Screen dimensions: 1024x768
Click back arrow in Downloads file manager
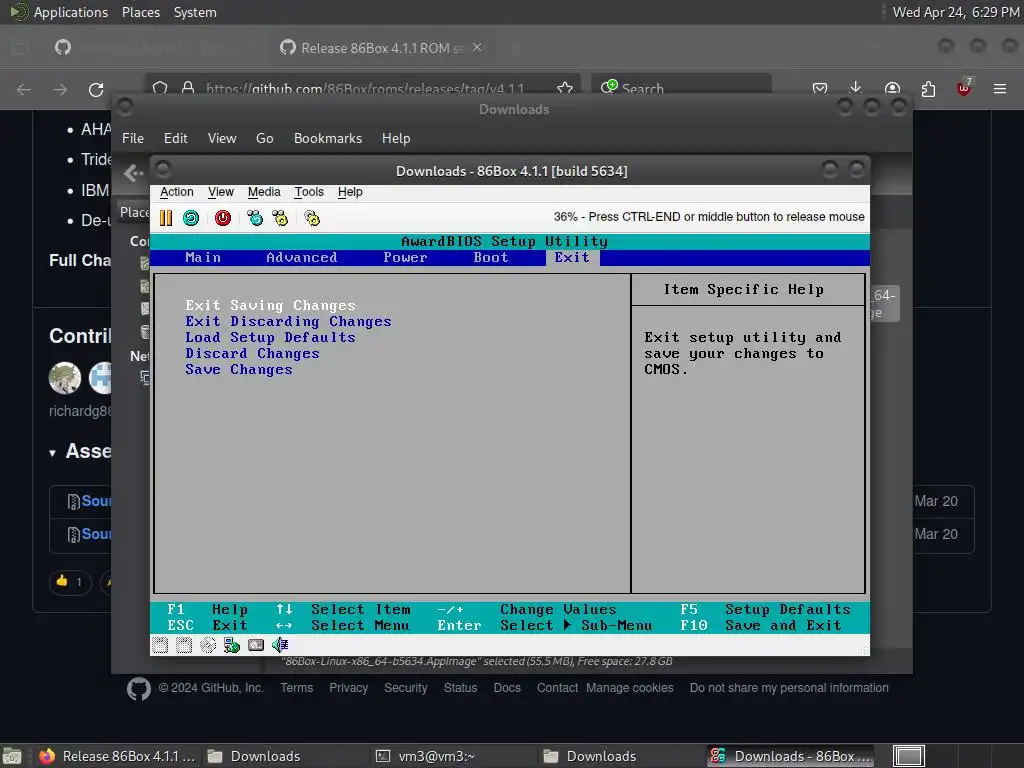(x=133, y=173)
